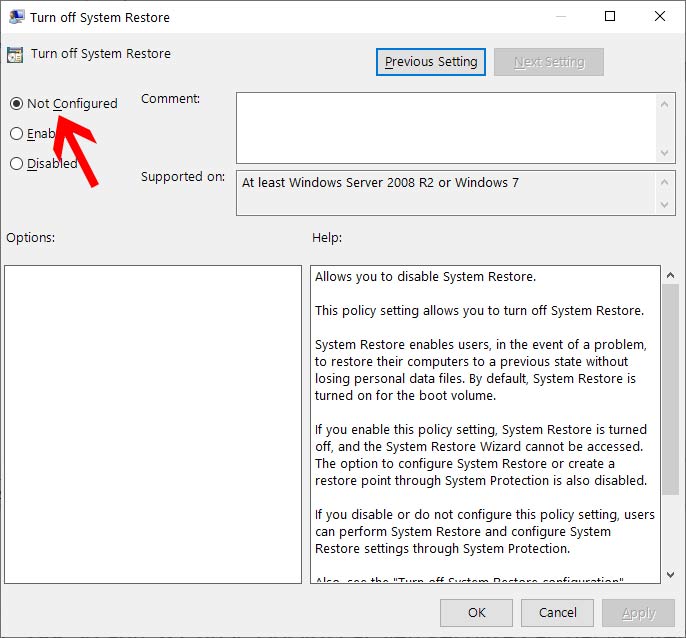Click the policy setting icon beside heading
This screenshot has width=686, height=638.
15,55
